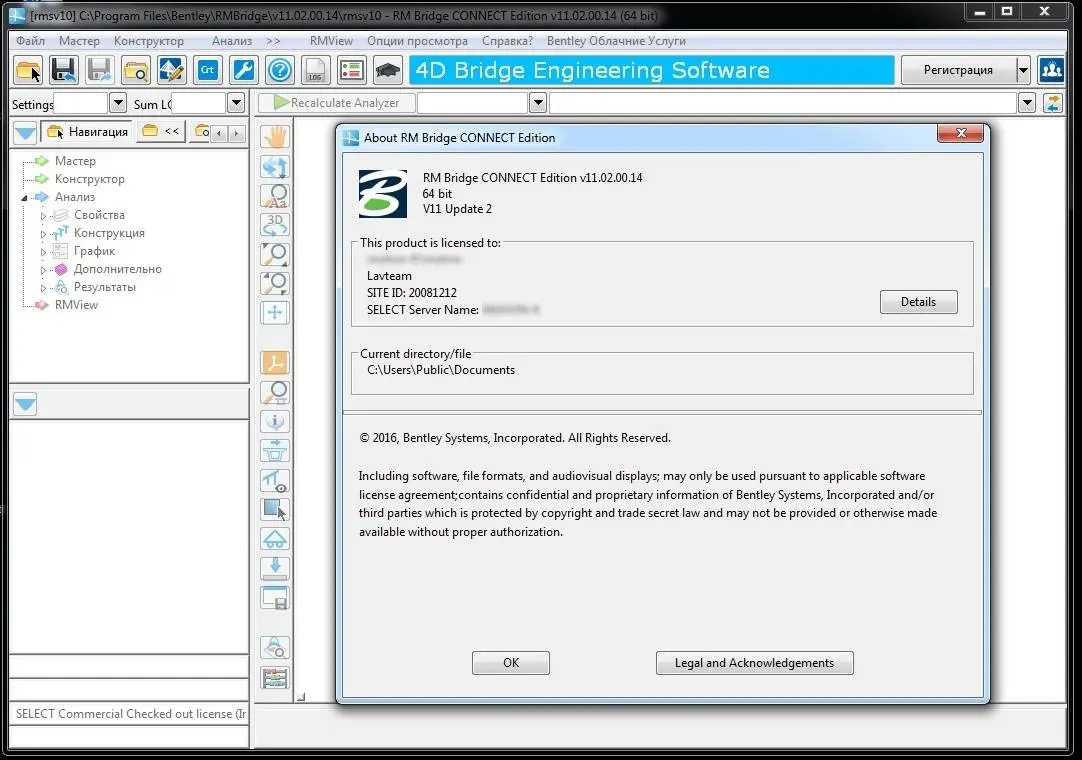
Task: Open the wrench tools icon
Action: (244, 70)
